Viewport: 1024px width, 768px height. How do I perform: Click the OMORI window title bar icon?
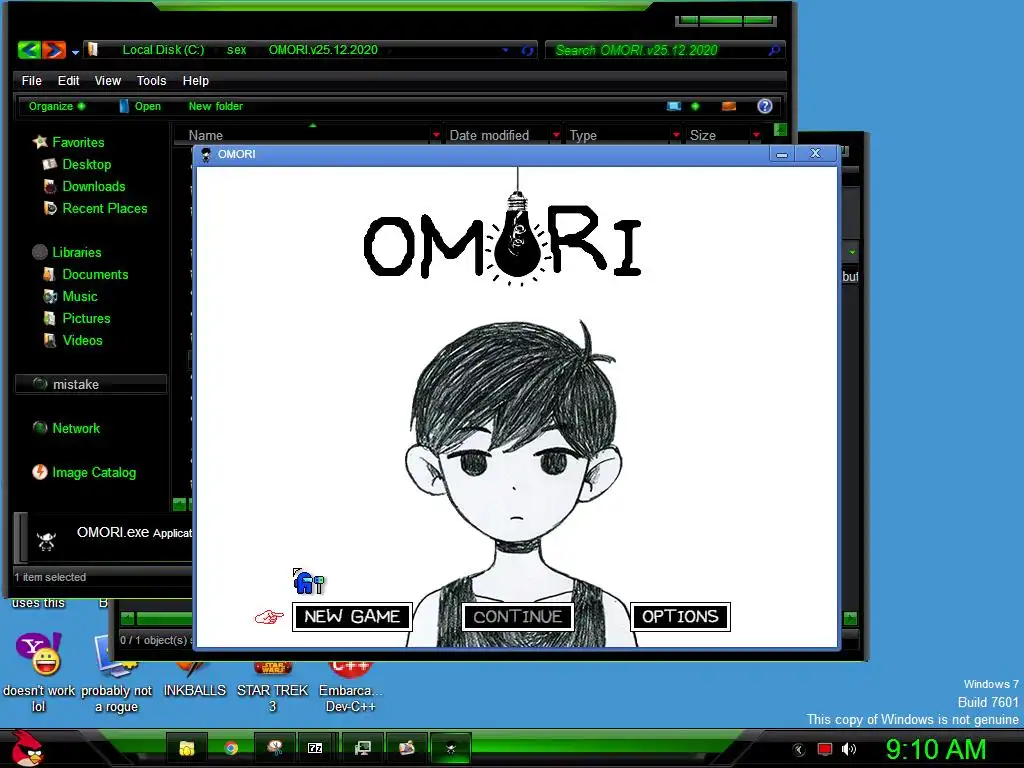pos(206,154)
